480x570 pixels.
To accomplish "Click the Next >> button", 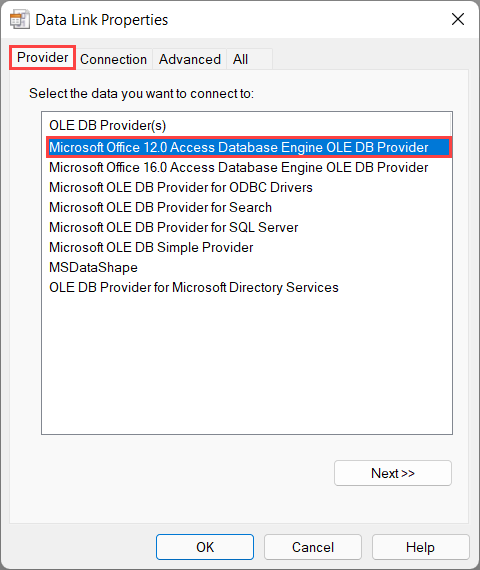I will [393, 473].
